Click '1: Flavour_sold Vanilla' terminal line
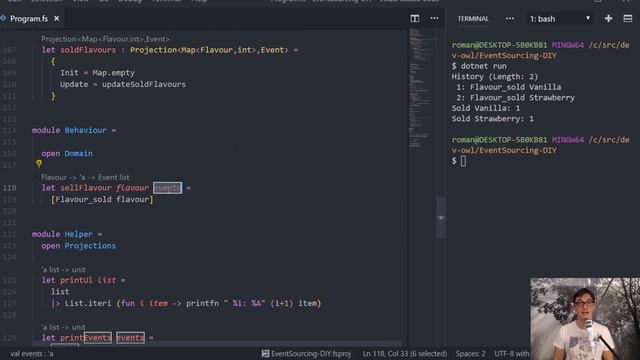The height and width of the screenshot is (360, 640). [509, 87]
